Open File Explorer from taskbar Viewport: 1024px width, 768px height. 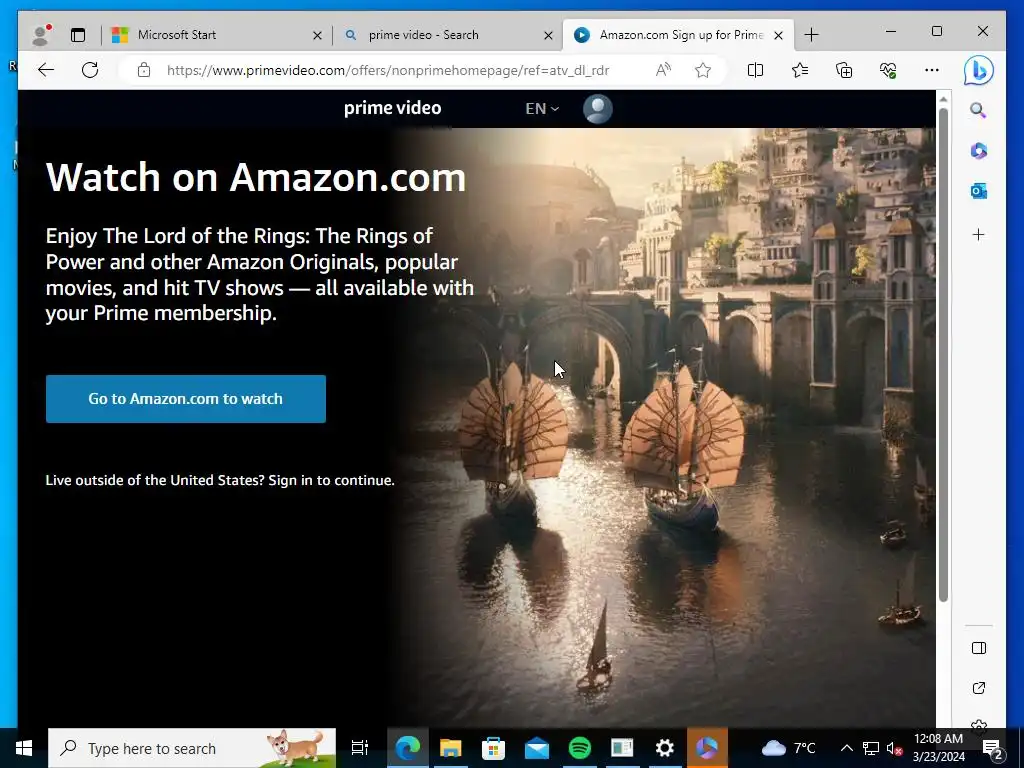click(451, 748)
